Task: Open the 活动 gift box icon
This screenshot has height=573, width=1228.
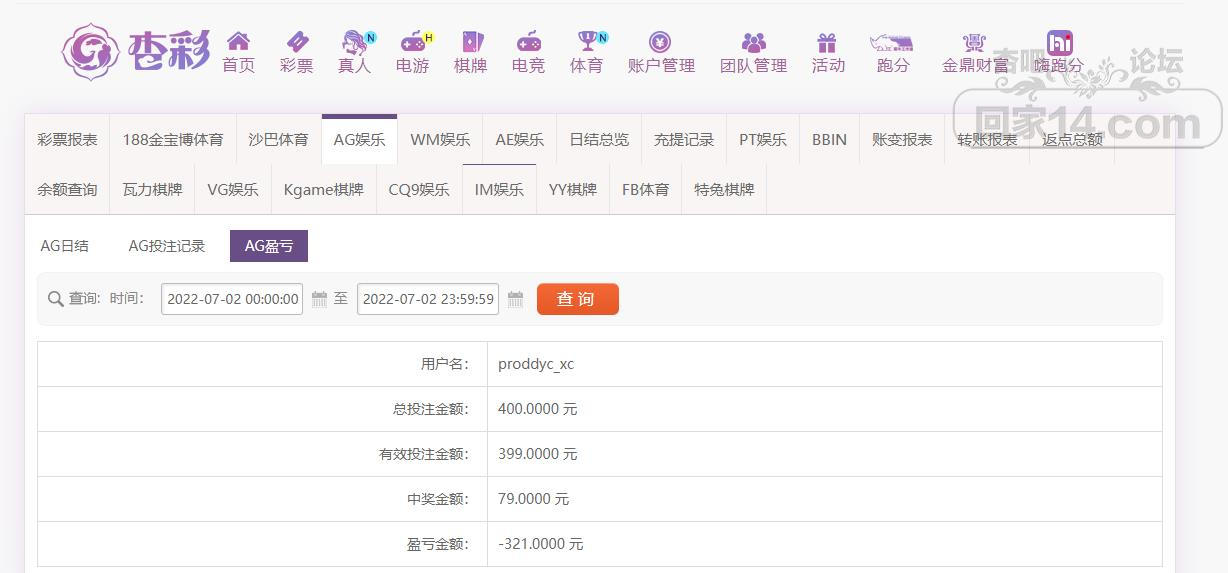Action: tap(826, 42)
